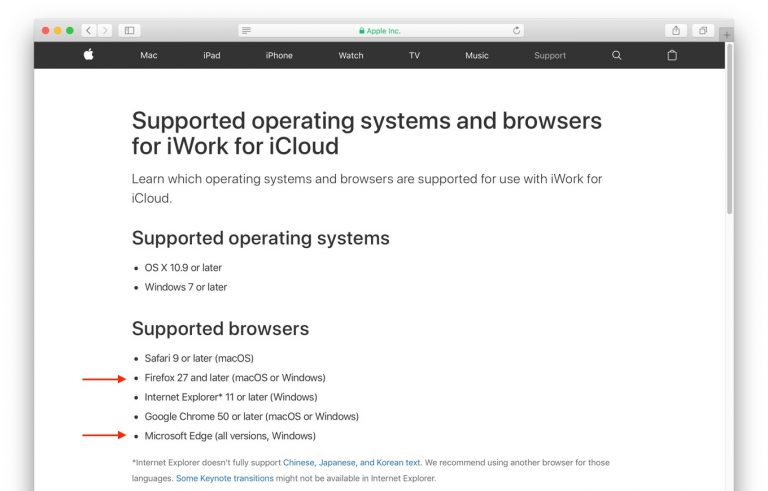Open the Watch menu item
768x491 pixels.
[x=351, y=55]
